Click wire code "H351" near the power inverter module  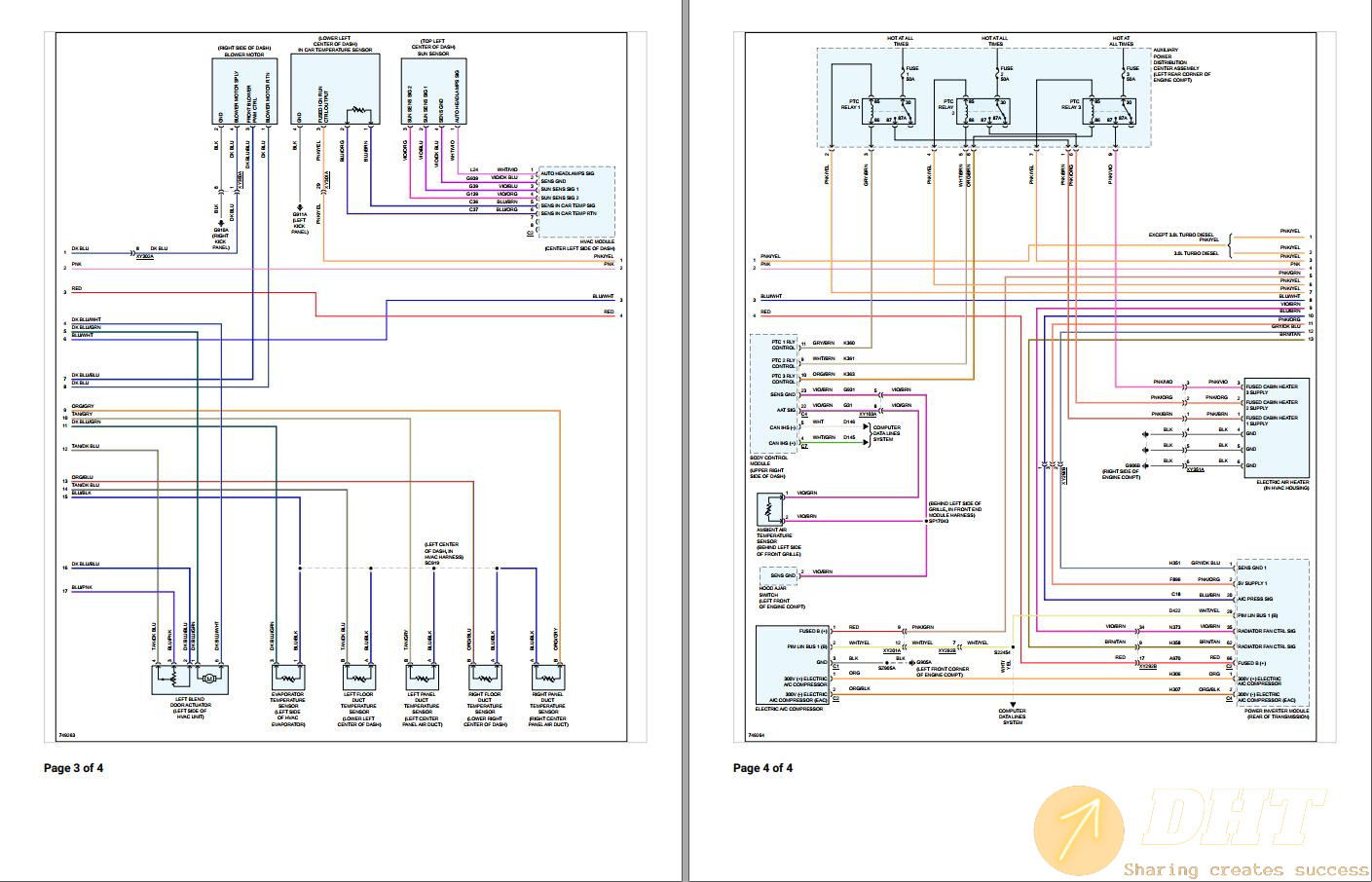(x=1174, y=563)
